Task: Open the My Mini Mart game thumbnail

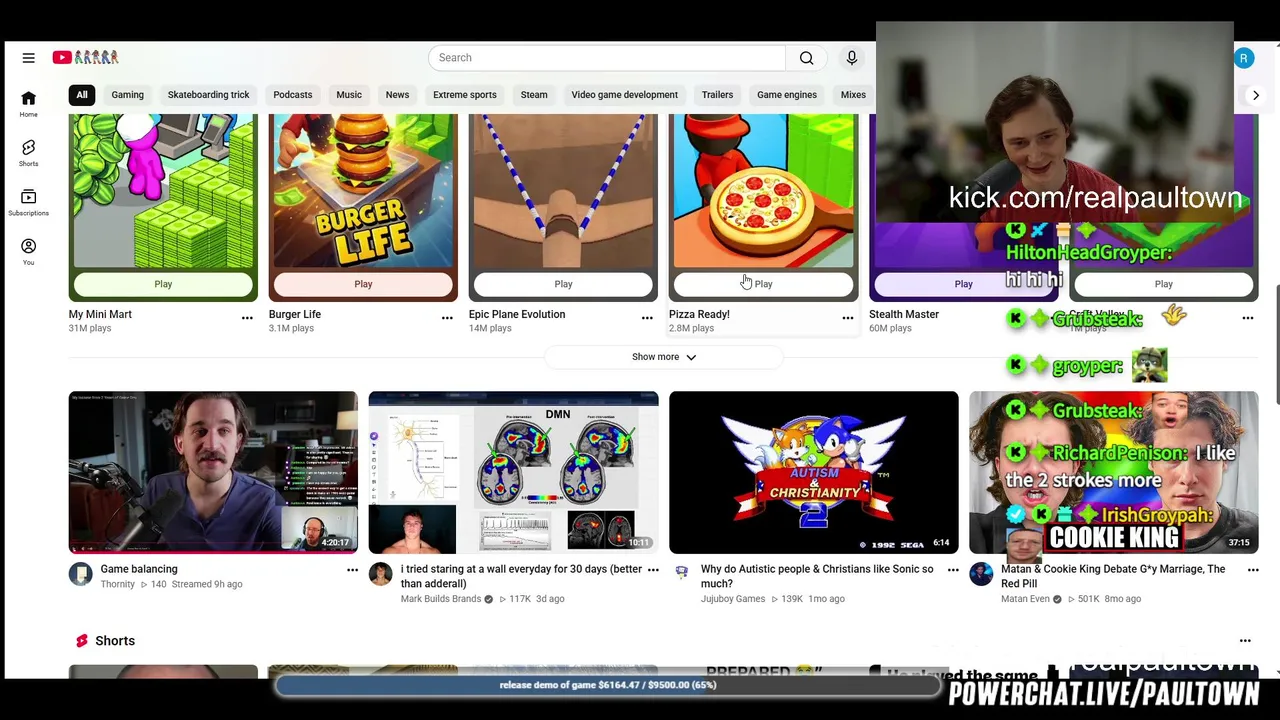Action: coord(163,190)
